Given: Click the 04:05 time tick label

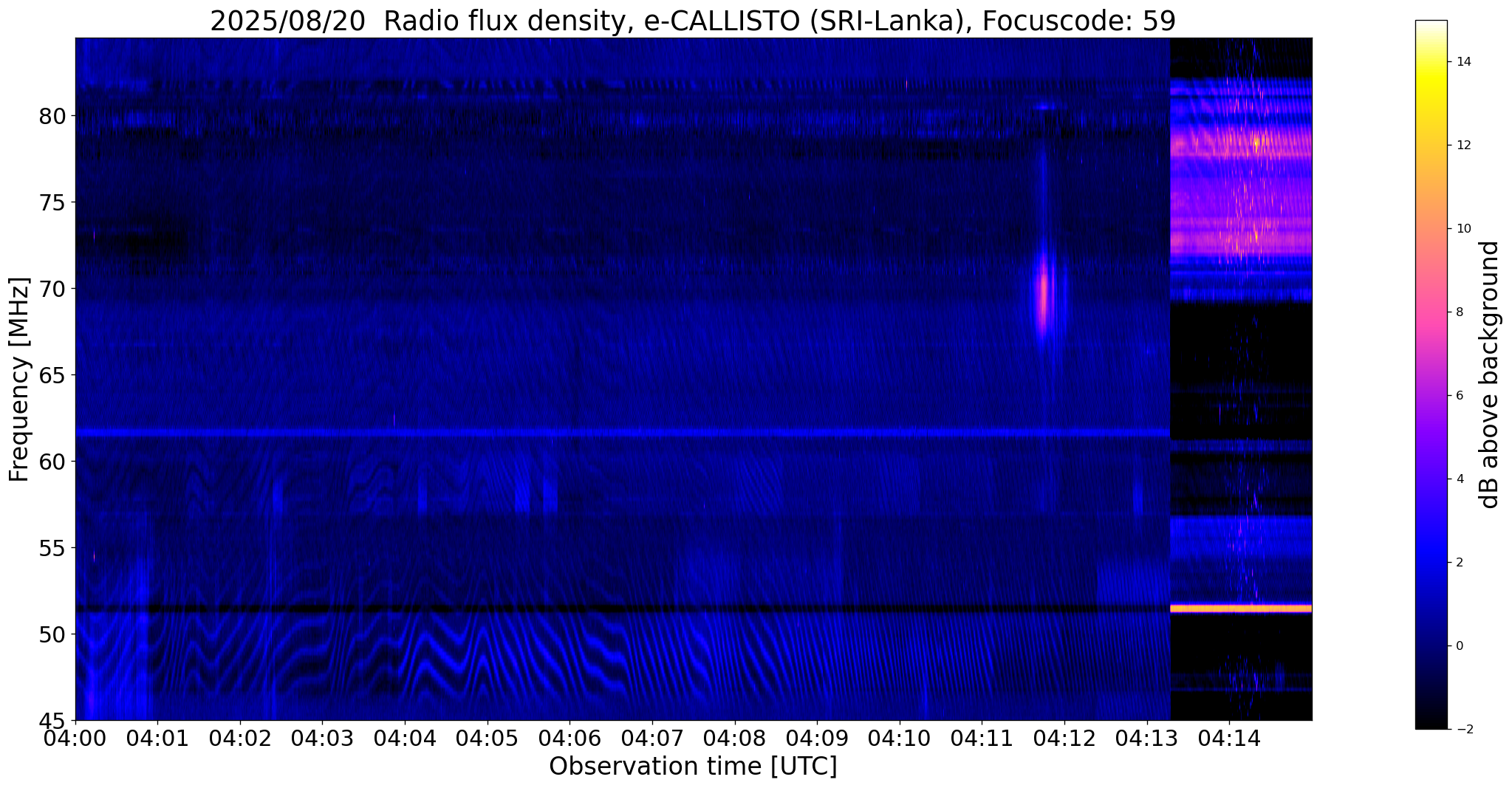Looking at the screenshot, I should [x=488, y=738].
